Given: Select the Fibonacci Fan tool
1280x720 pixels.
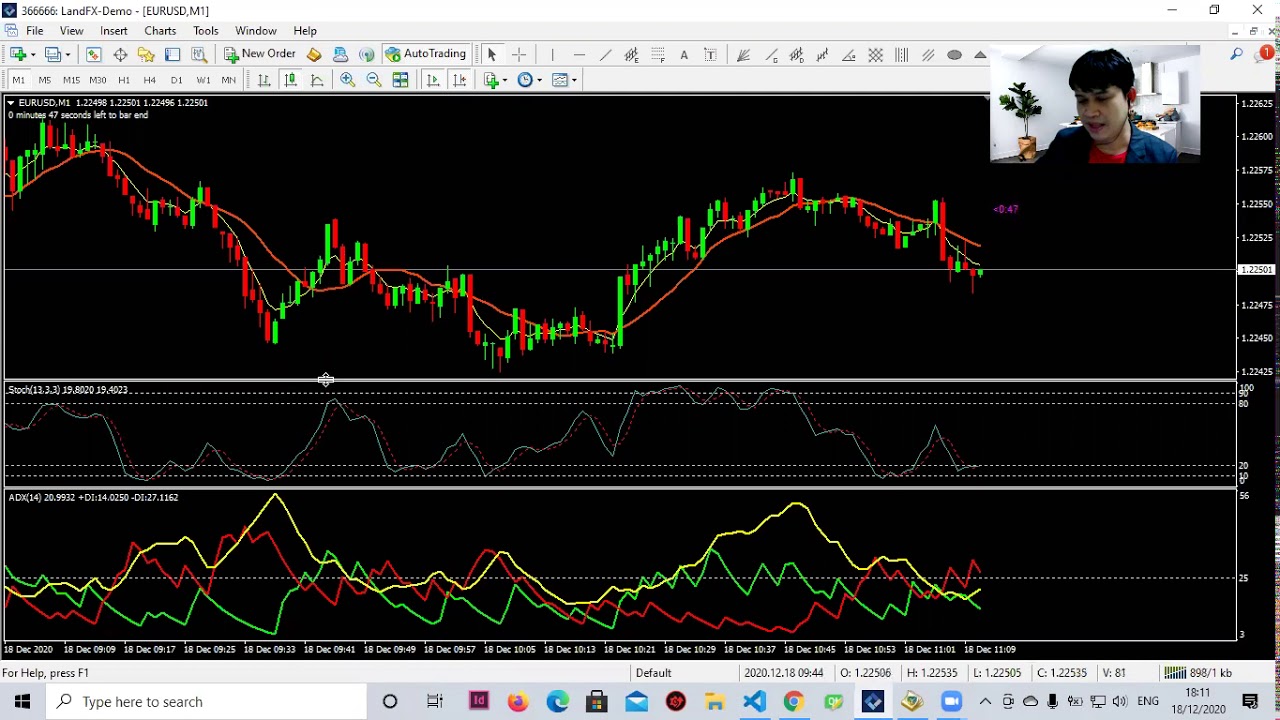Looking at the screenshot, I should click(743, 55).
